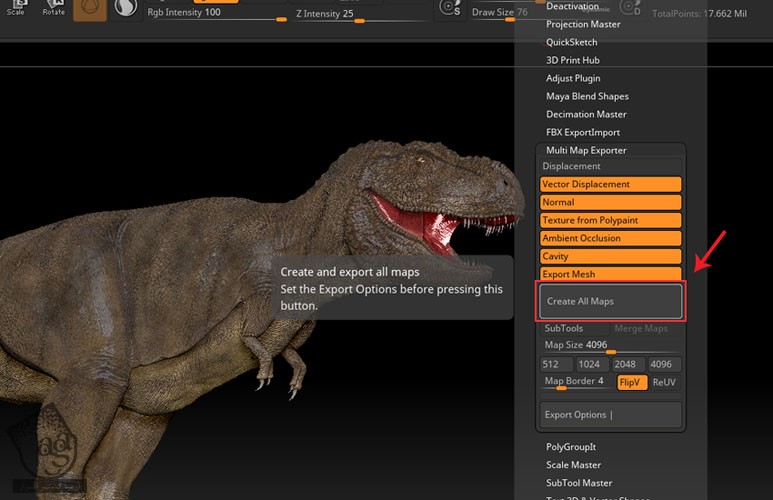The height and width of the screenshot is (500, 773).
Task: Select the Rotate tool icon
Action: 53,9
